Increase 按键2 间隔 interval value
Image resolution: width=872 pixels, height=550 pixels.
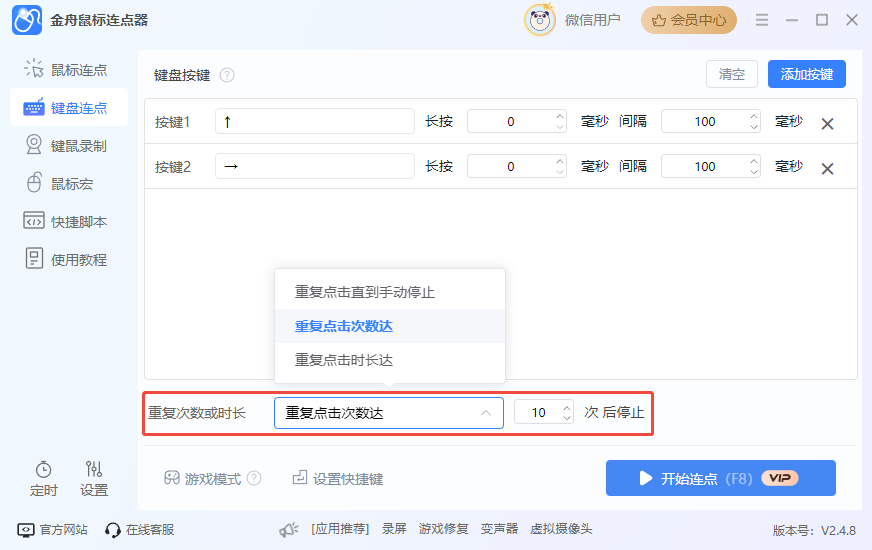pos(754,161)
